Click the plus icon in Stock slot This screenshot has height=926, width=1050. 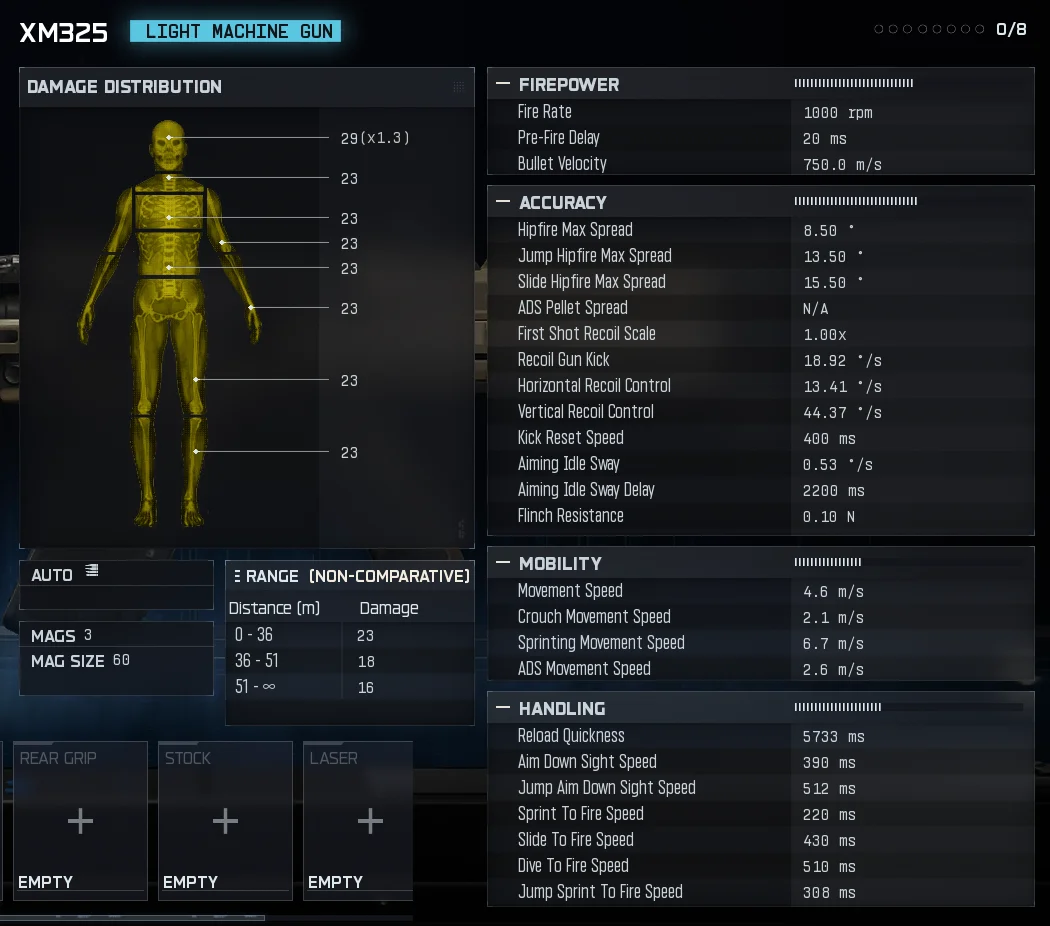pyautogui.click(x=225, y=821)
